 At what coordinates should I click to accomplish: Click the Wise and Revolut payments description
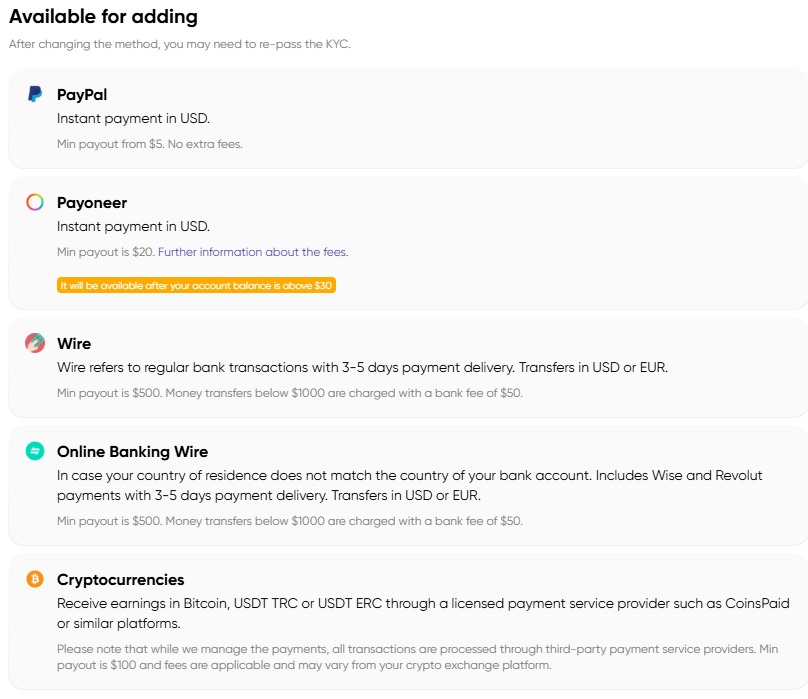[400, 485]
